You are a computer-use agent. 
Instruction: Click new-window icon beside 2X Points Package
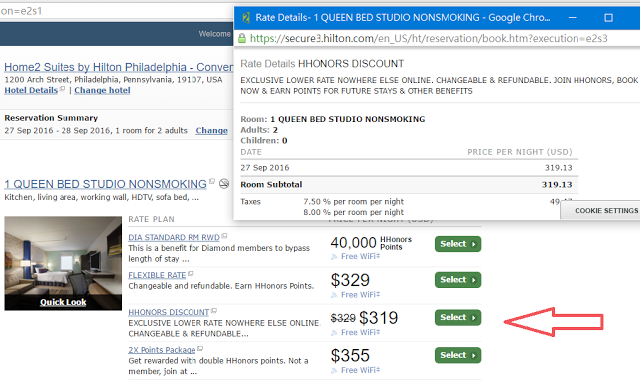pyautogui.click(x=200, y=349)
